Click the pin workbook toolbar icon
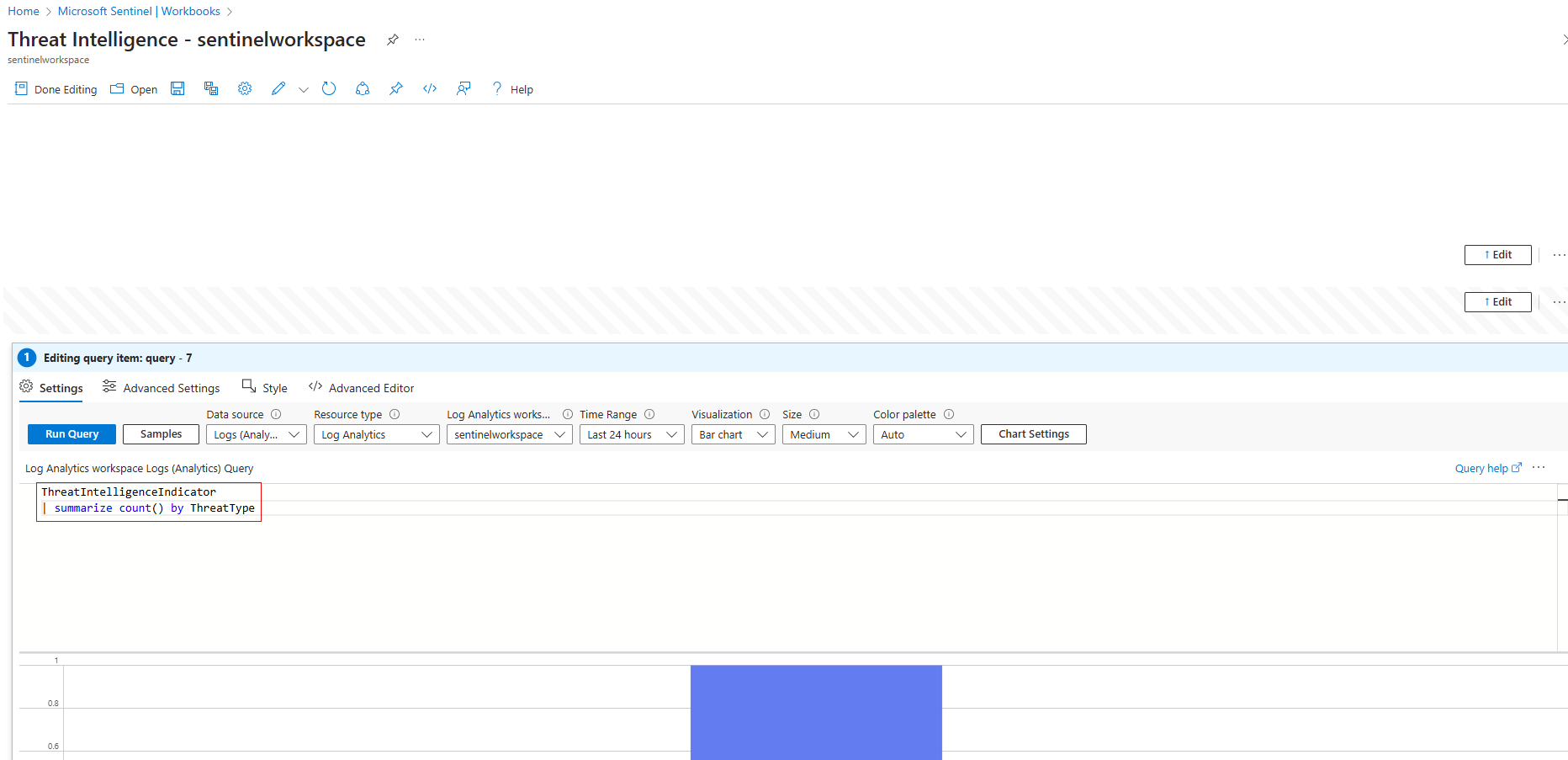 (396, 89)
